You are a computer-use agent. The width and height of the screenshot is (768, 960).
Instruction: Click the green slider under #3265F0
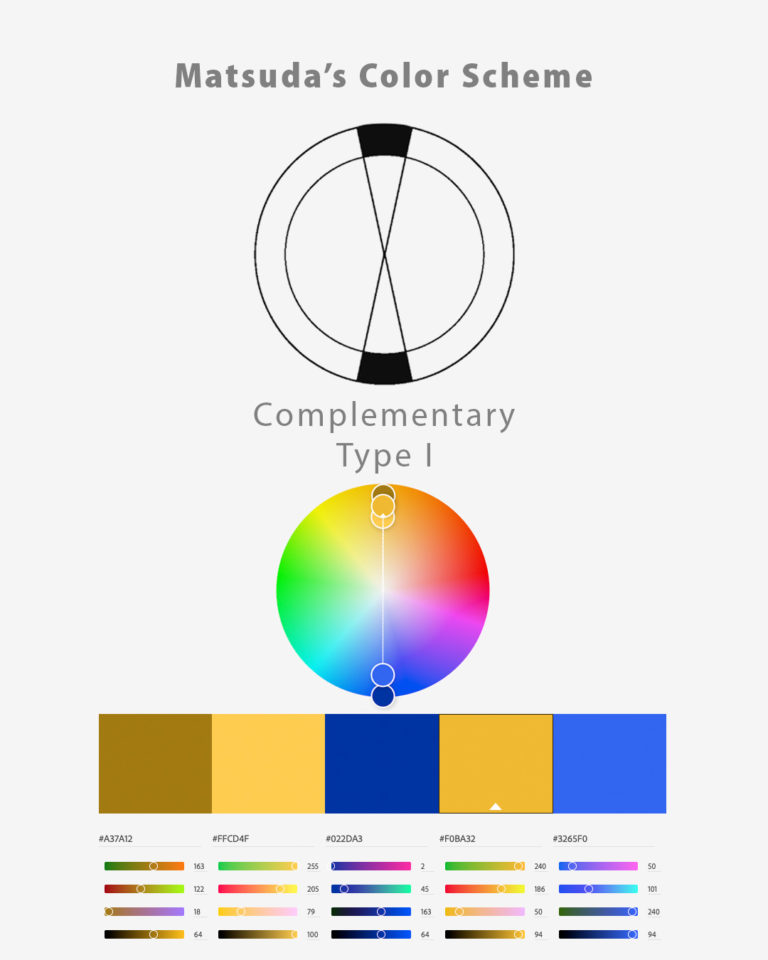[598, 889]
